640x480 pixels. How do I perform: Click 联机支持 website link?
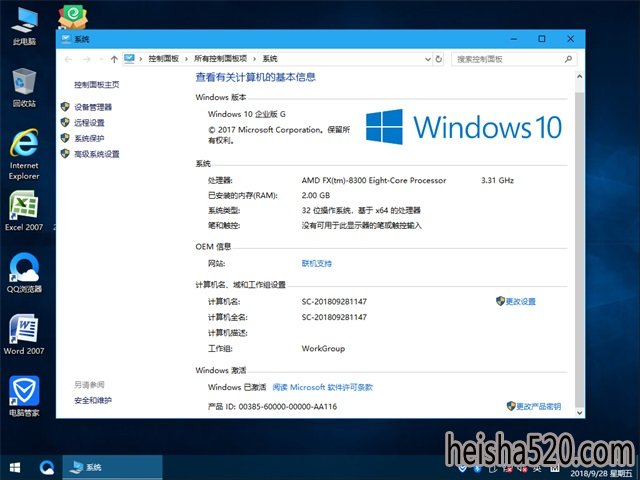coord(317,264)
